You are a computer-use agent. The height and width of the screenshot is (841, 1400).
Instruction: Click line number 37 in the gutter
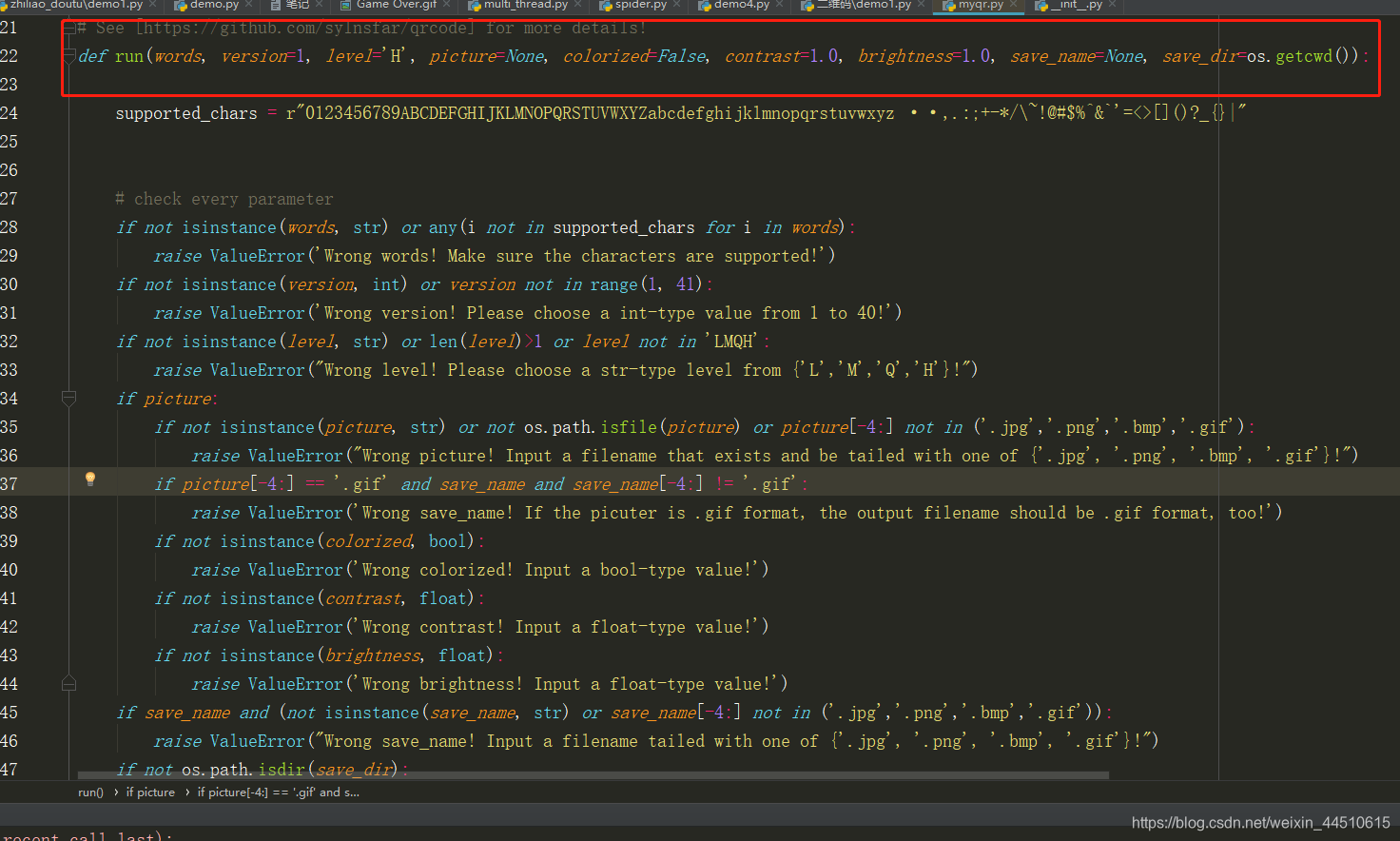tap(10, 484)
